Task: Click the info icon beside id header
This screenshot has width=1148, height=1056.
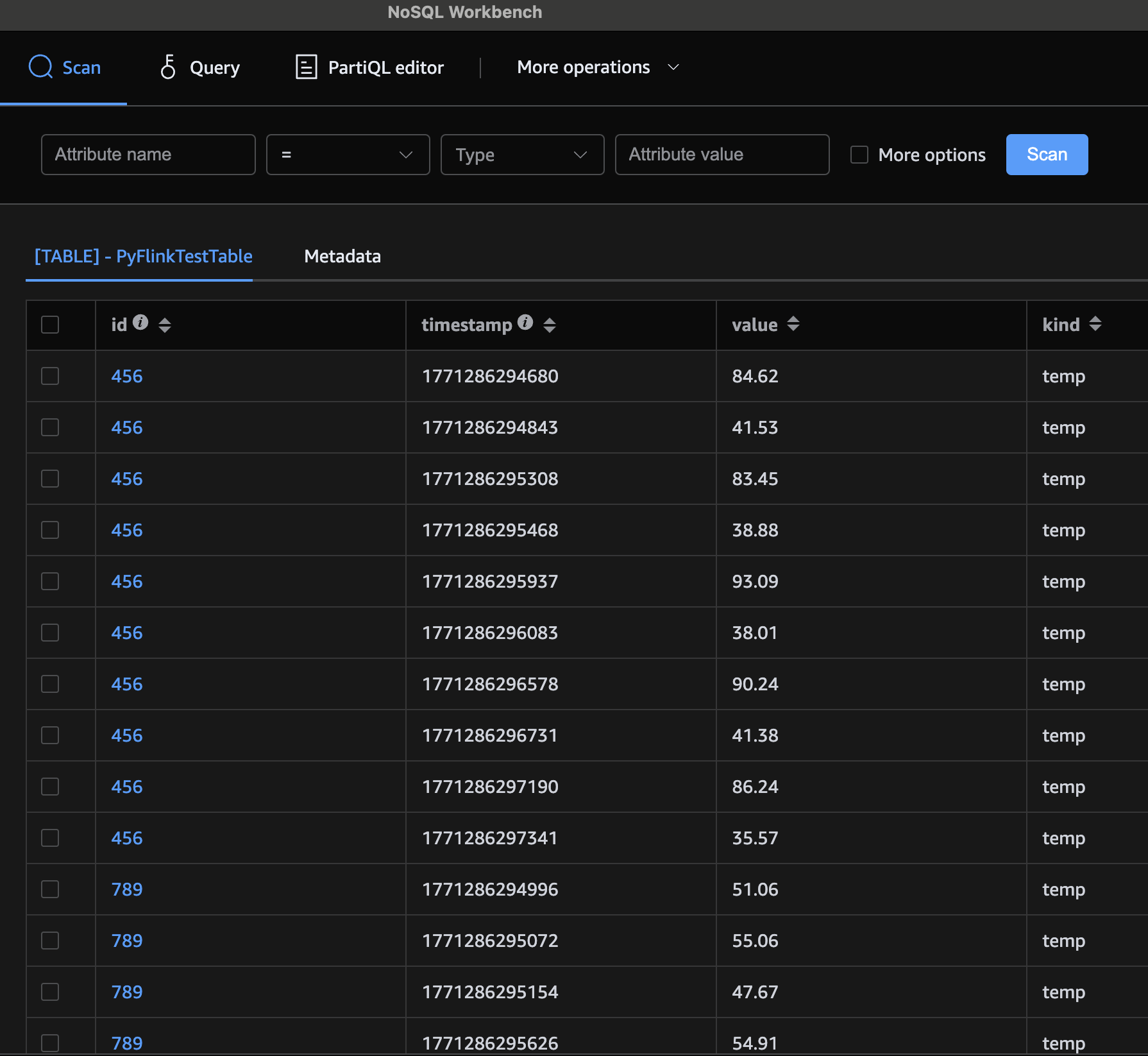Action: pyautogui.click(x=140, y=323)
